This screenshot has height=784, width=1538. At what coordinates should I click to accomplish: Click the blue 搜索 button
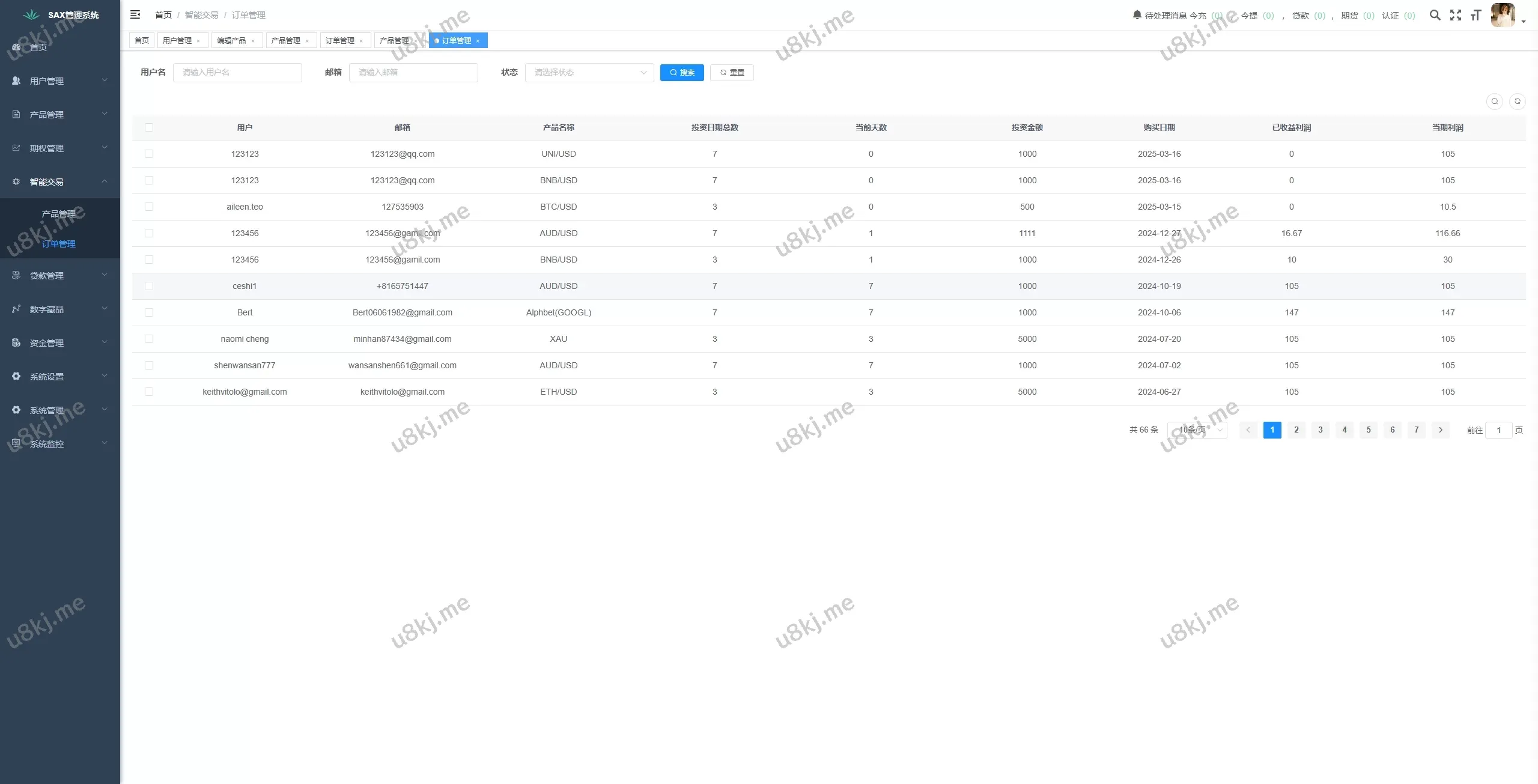click(x=681, y=73)
